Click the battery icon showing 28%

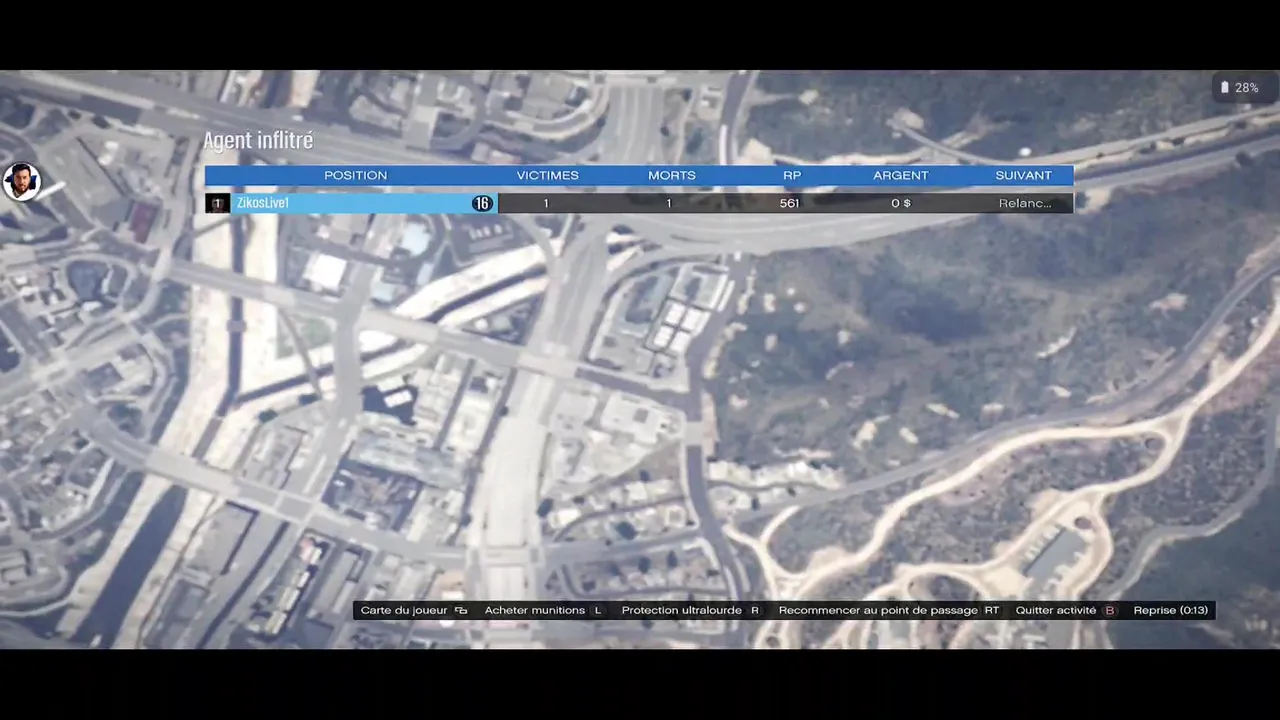(1225, 88)
